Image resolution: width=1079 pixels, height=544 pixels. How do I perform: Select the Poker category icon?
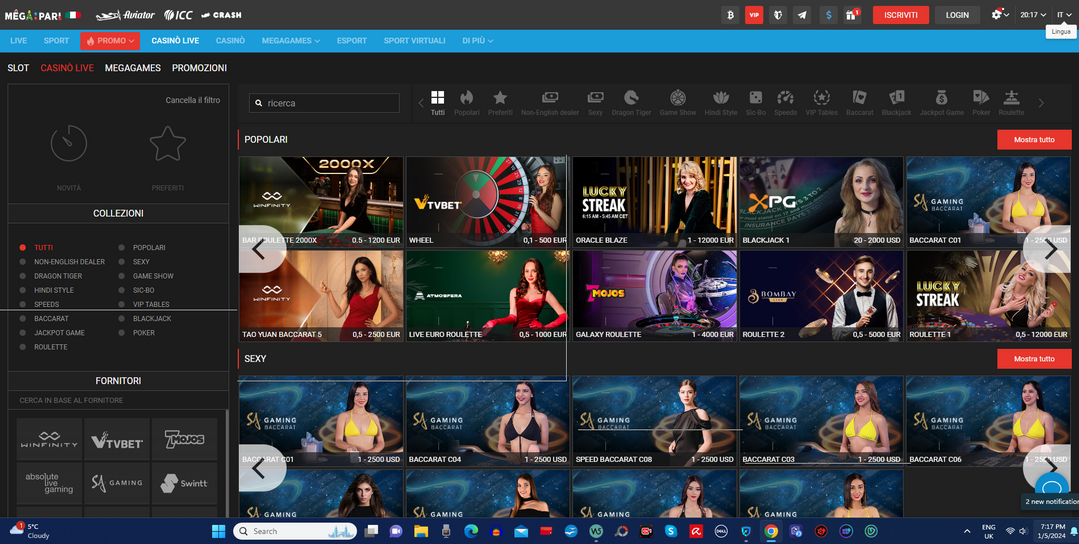click(x=981, y=103)
